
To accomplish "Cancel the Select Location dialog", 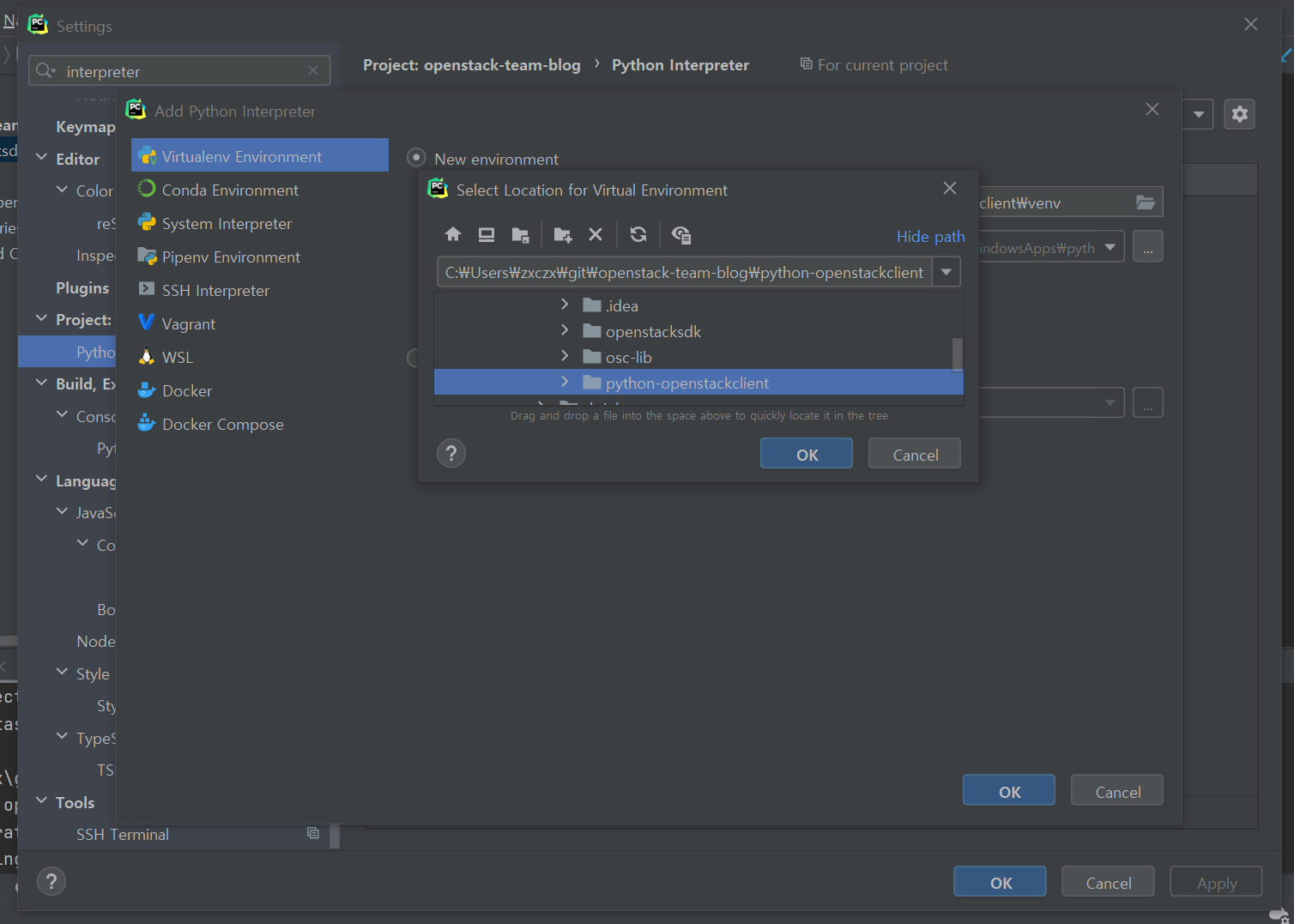I will point(915,454).
